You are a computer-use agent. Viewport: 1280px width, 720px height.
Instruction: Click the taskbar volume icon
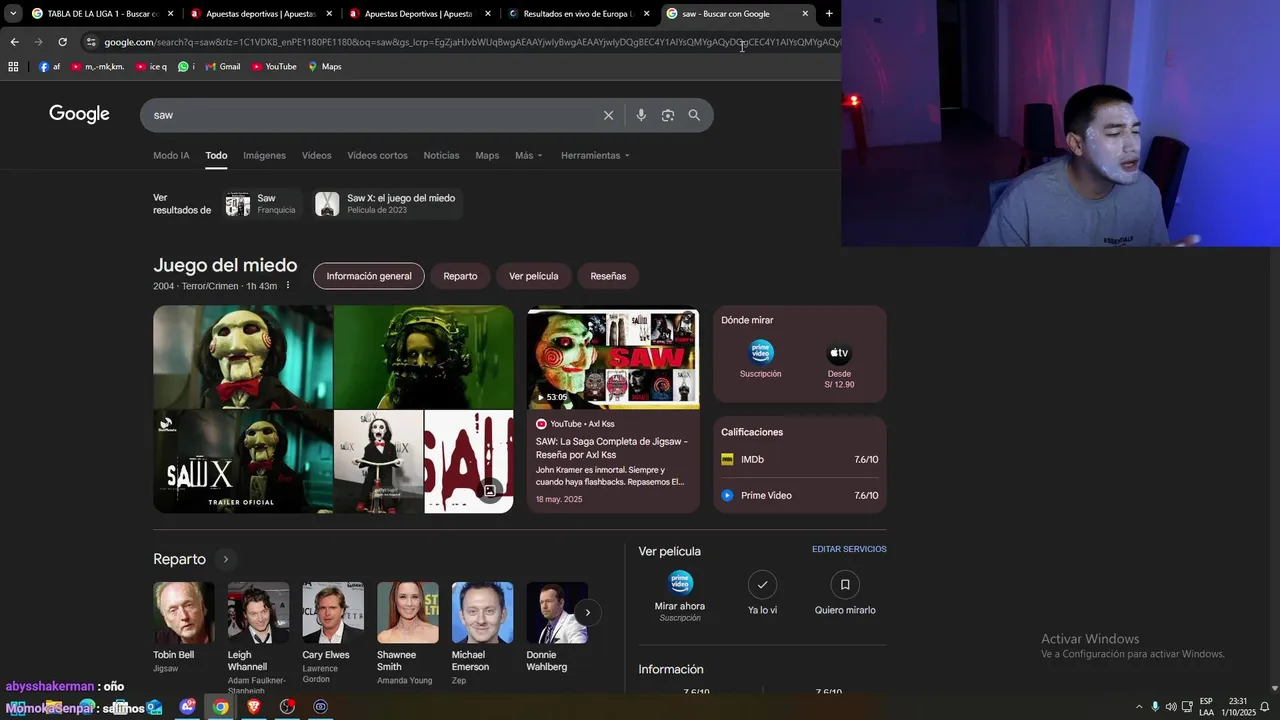point(1171,707)
